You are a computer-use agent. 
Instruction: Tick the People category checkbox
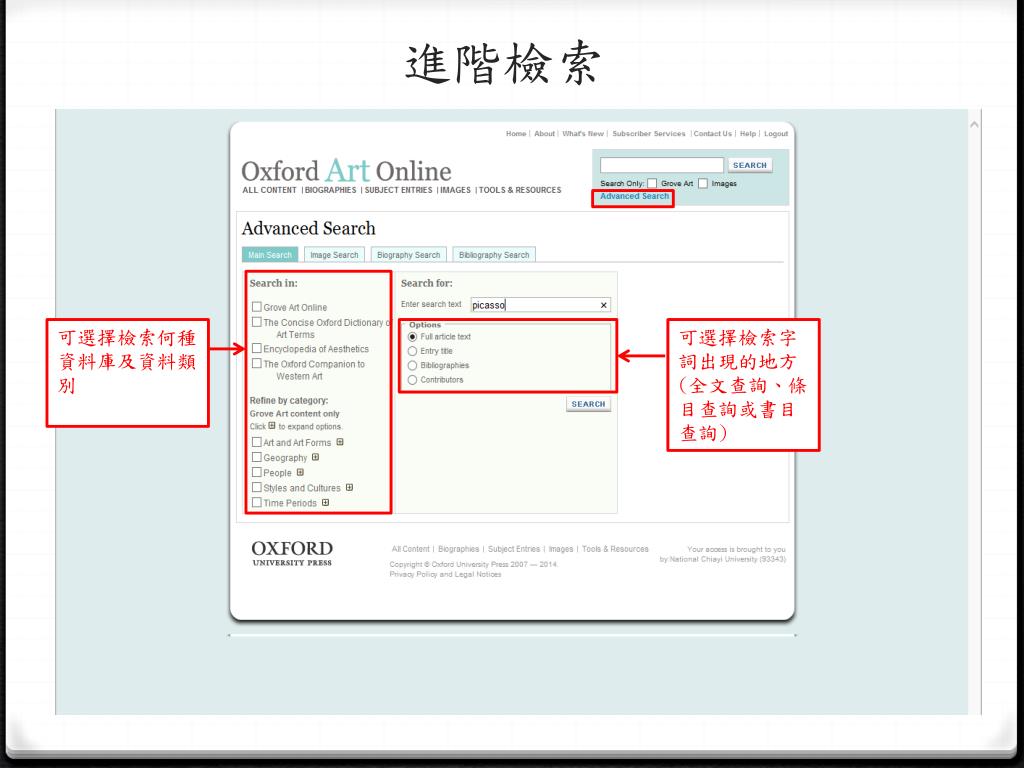click(257, 472)
